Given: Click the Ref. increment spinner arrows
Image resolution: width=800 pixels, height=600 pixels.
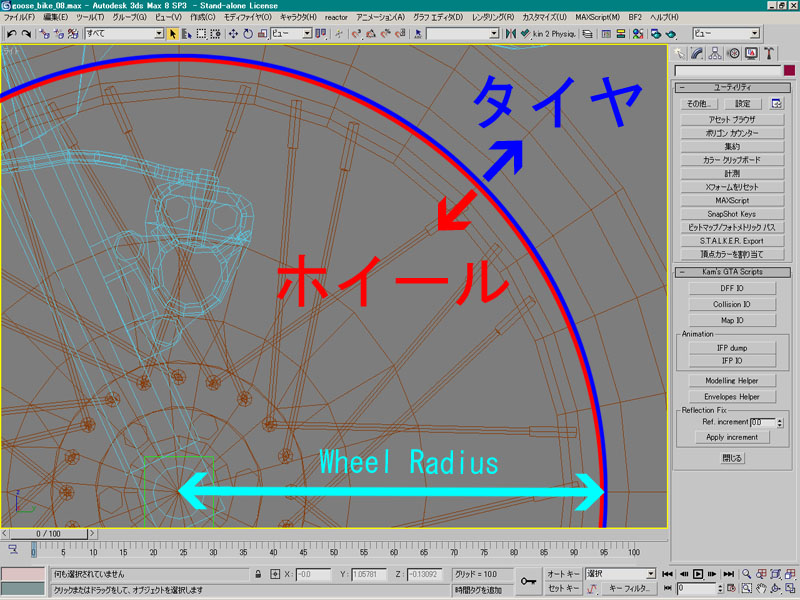Looking at the screenshot, I should point(779,422).
